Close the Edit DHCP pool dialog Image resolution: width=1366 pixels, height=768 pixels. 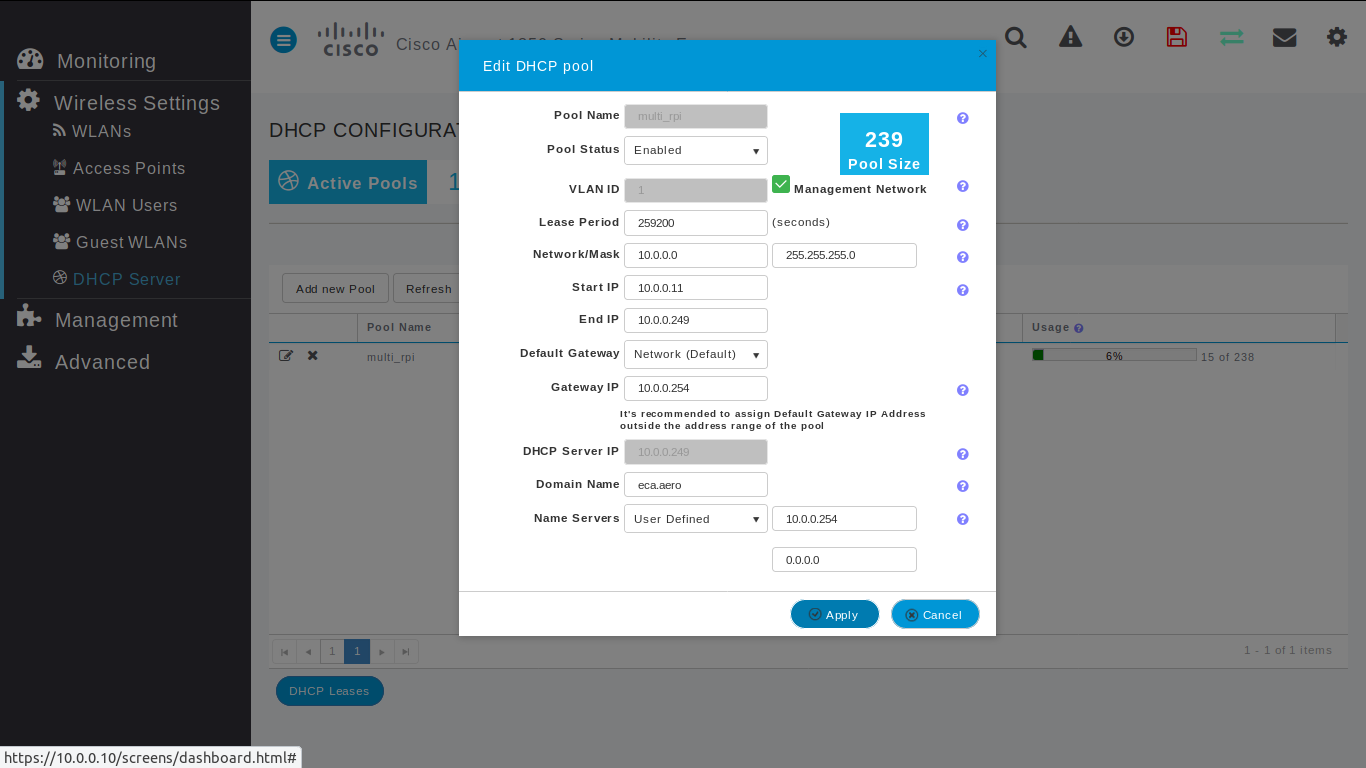click(x=982, y=54)
